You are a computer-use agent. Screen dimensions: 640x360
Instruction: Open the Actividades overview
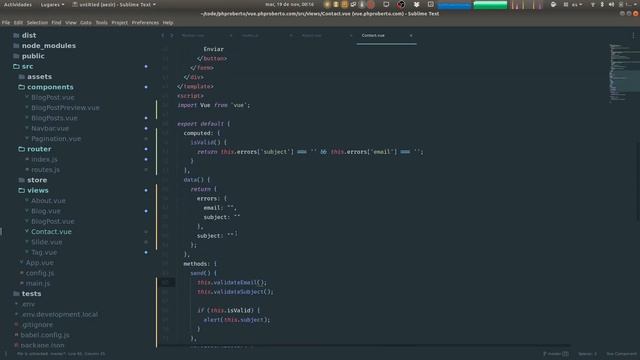pos(18,4)
